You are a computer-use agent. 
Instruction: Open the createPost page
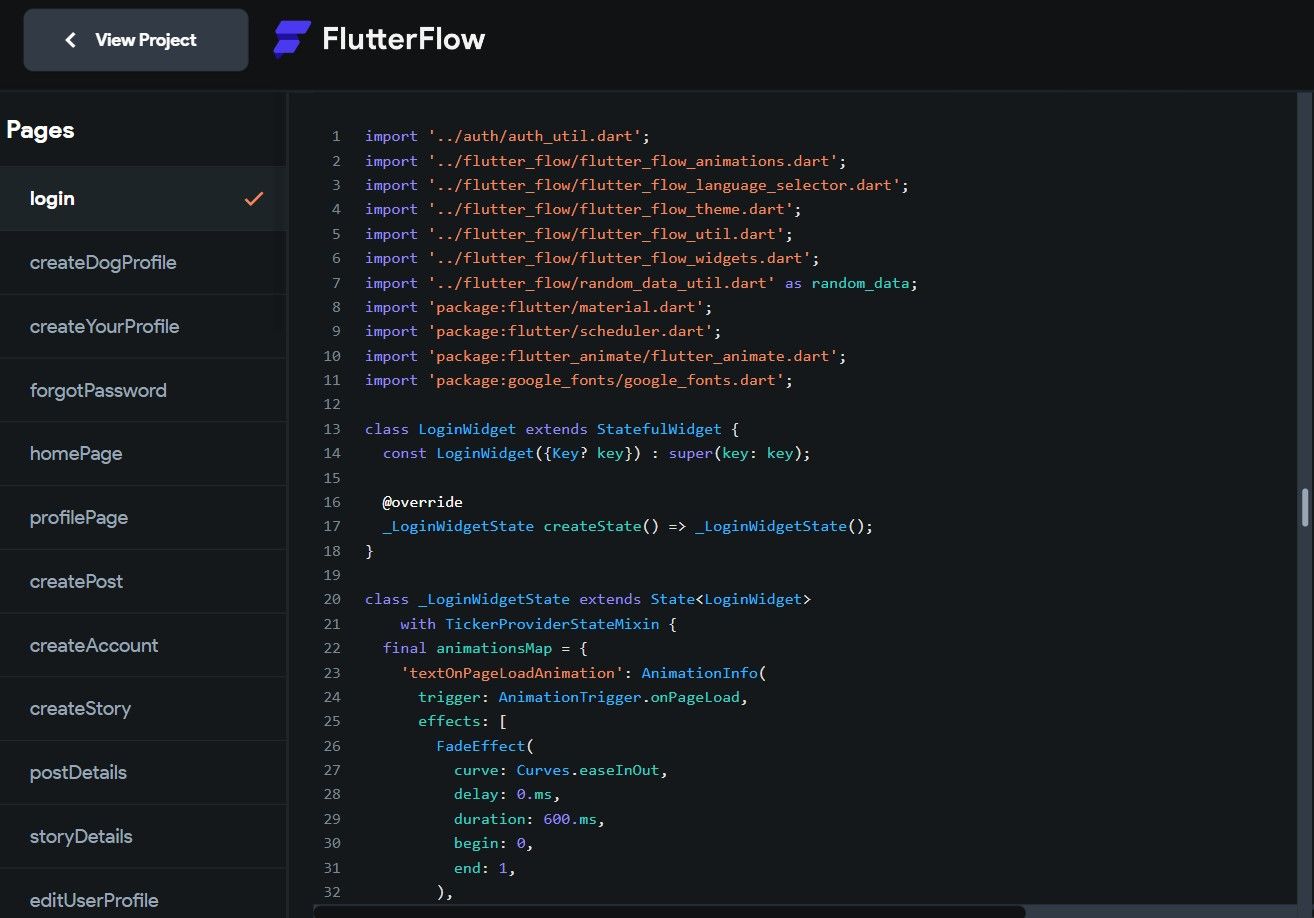point(78,581)
